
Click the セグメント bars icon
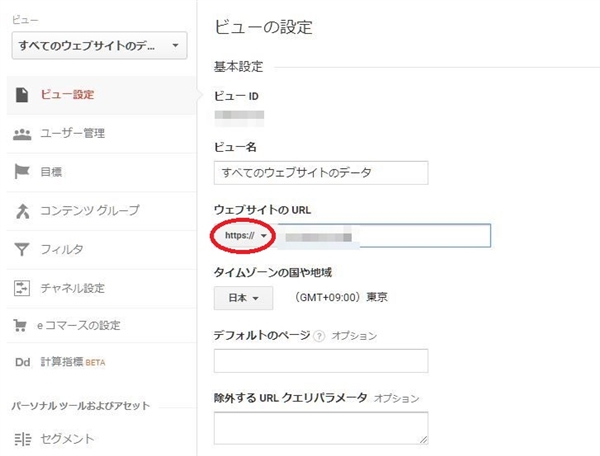(x=21, y=438)
